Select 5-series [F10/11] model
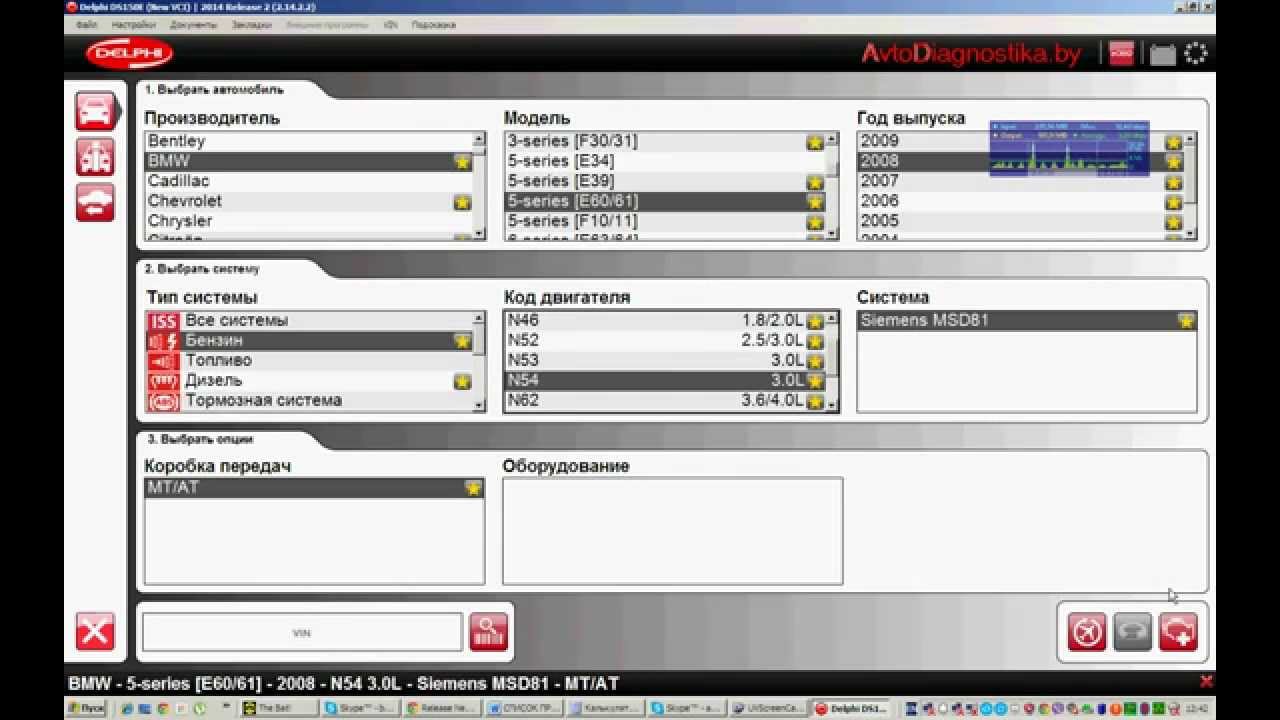Viewport: 1280px width, 720px height. [x=665, y=221]
